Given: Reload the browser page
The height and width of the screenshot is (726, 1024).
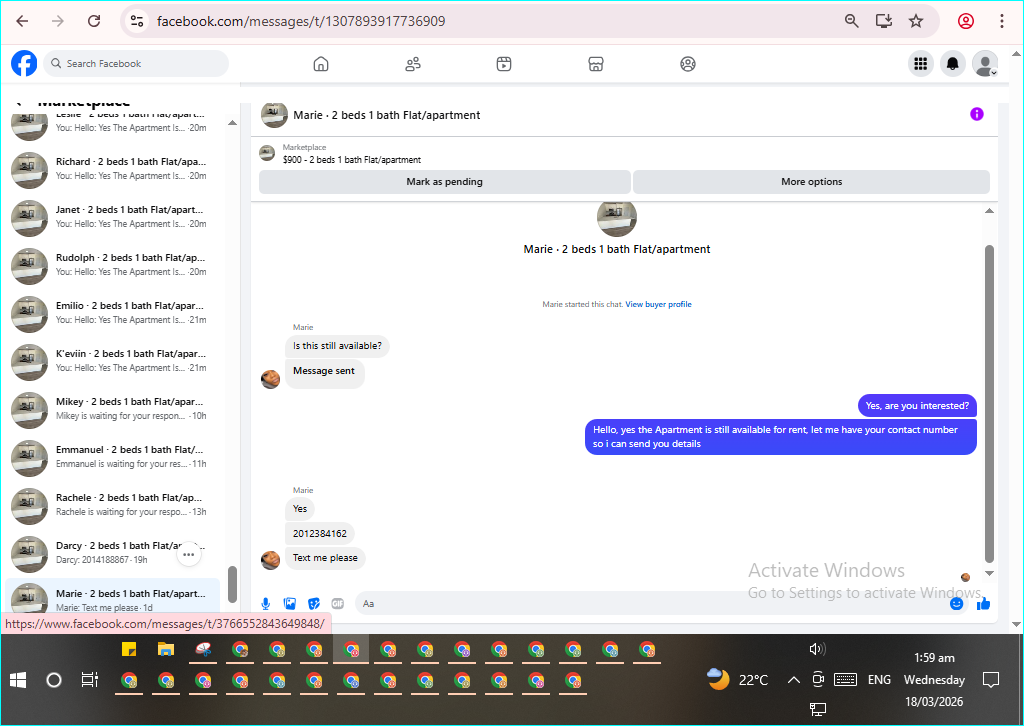Looking at the screenshot, I should tap(94, 21).
